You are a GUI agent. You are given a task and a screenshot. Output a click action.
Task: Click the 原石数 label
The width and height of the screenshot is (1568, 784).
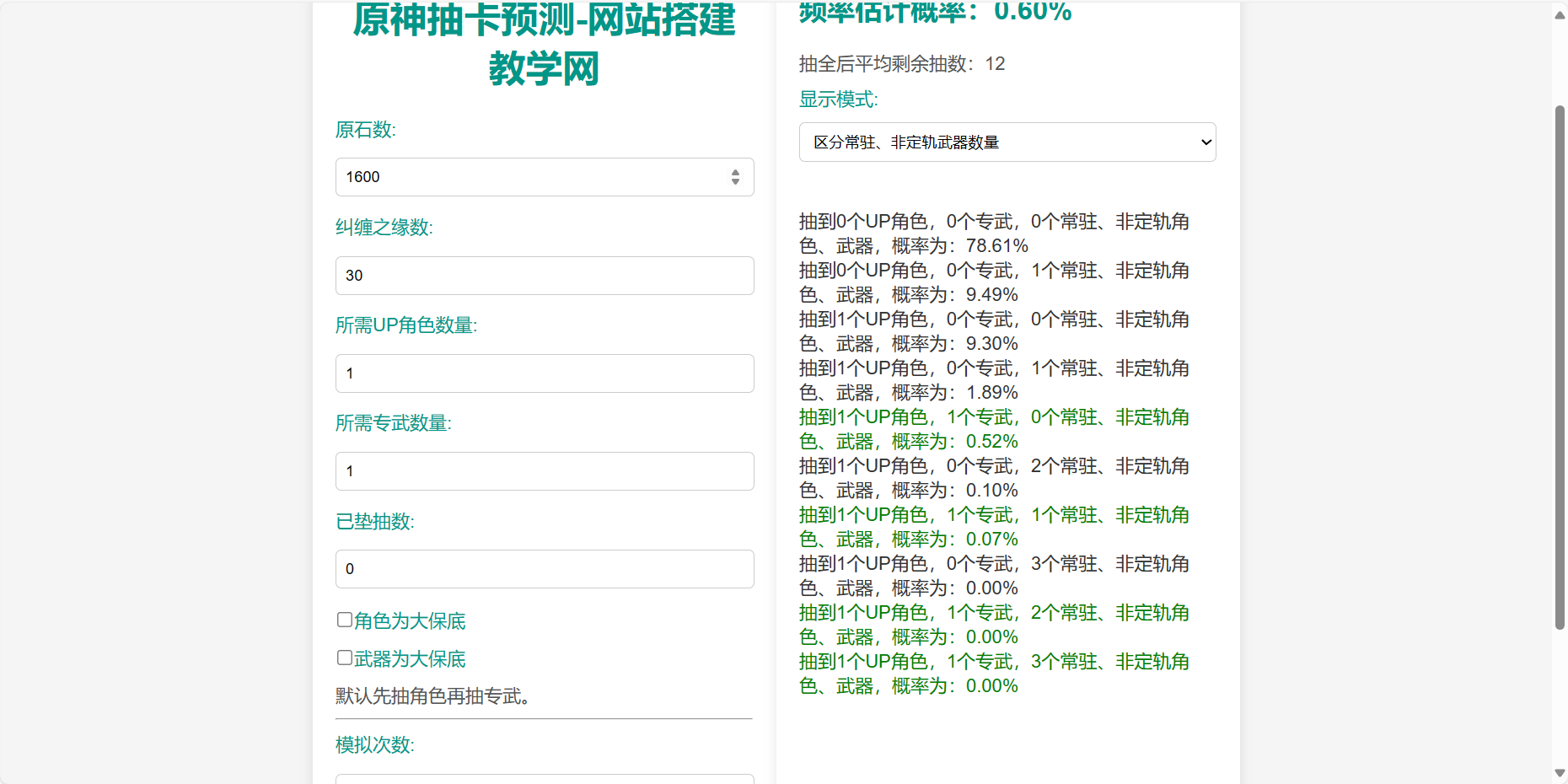366,130
